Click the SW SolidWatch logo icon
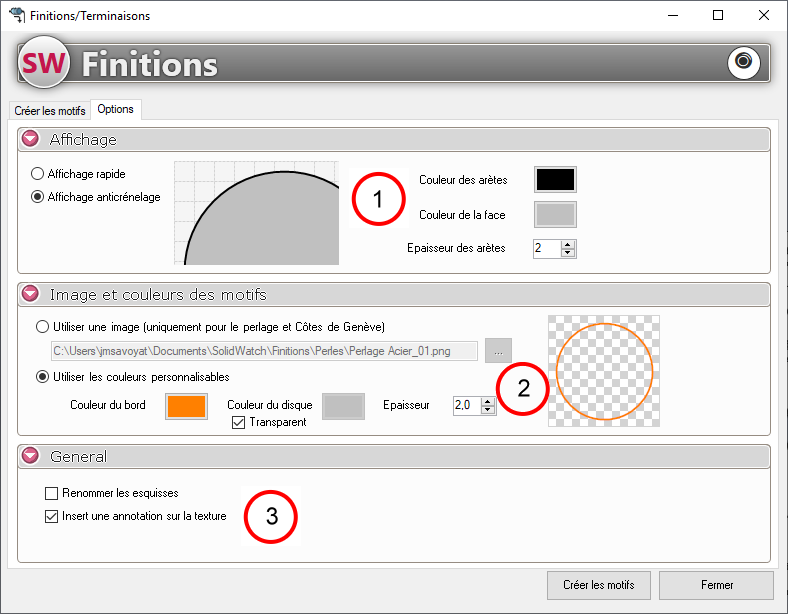 pyautogui.click(x=44, y=64)
